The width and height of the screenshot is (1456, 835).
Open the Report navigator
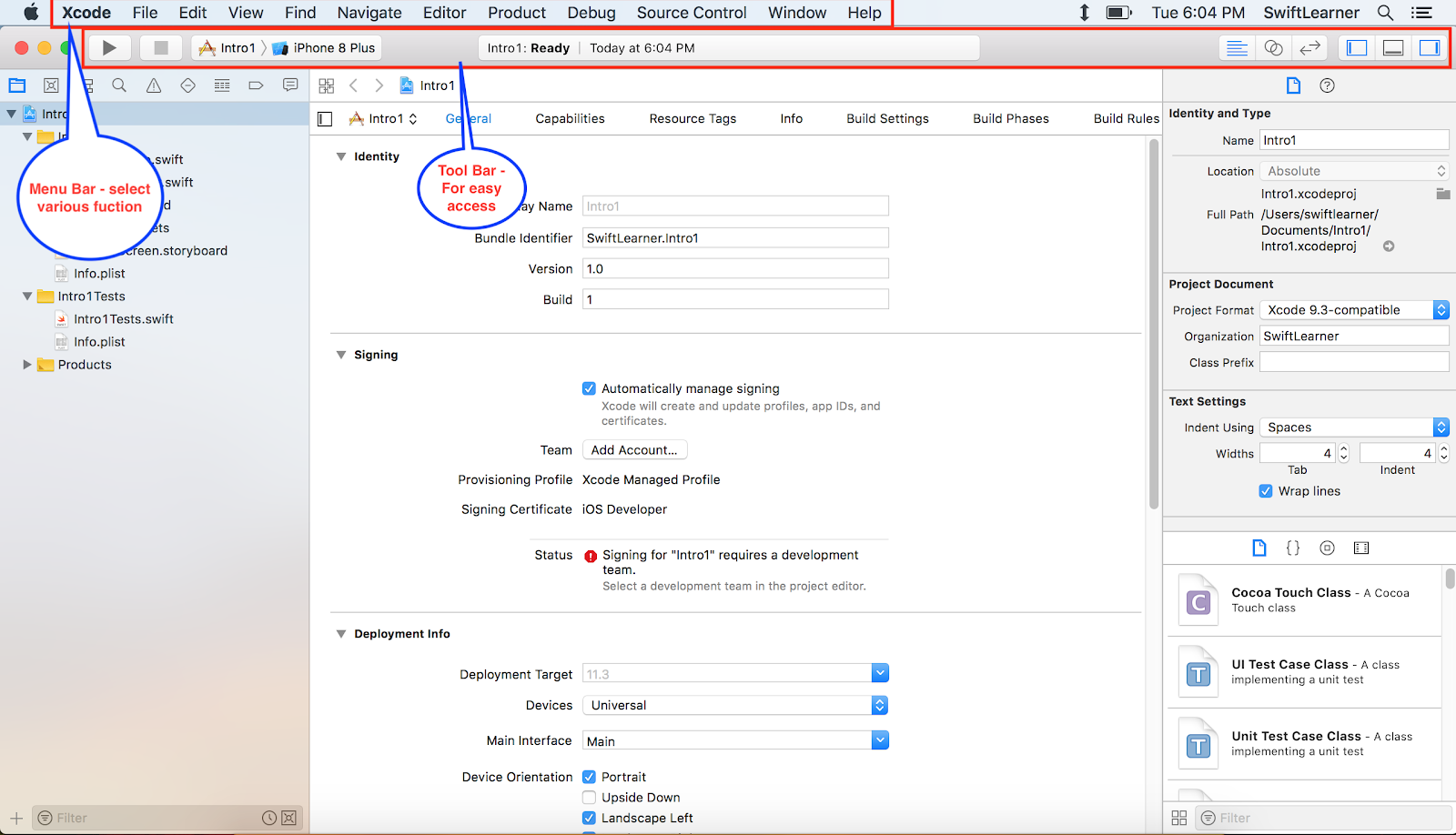point(290,86)
